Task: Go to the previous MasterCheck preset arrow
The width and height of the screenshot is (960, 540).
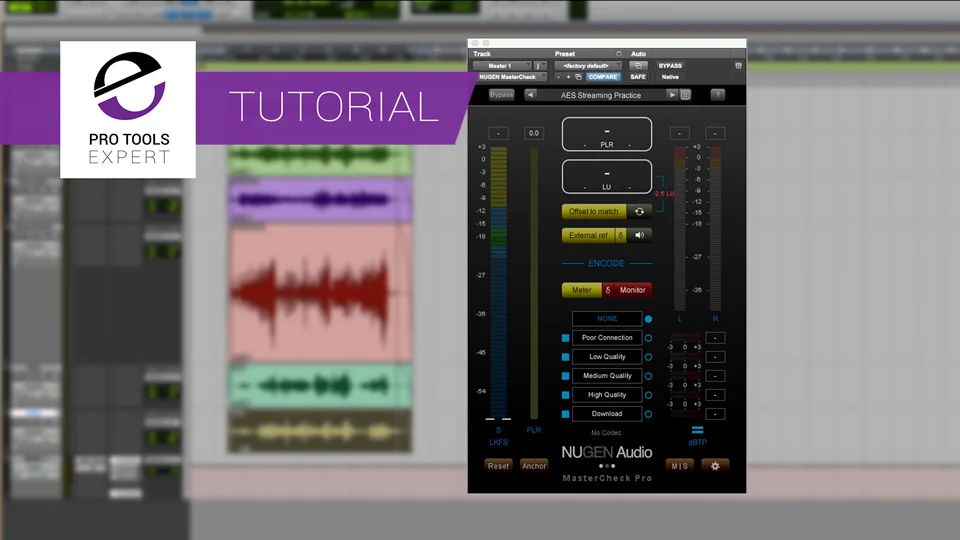Action: [x=530, y=95]
